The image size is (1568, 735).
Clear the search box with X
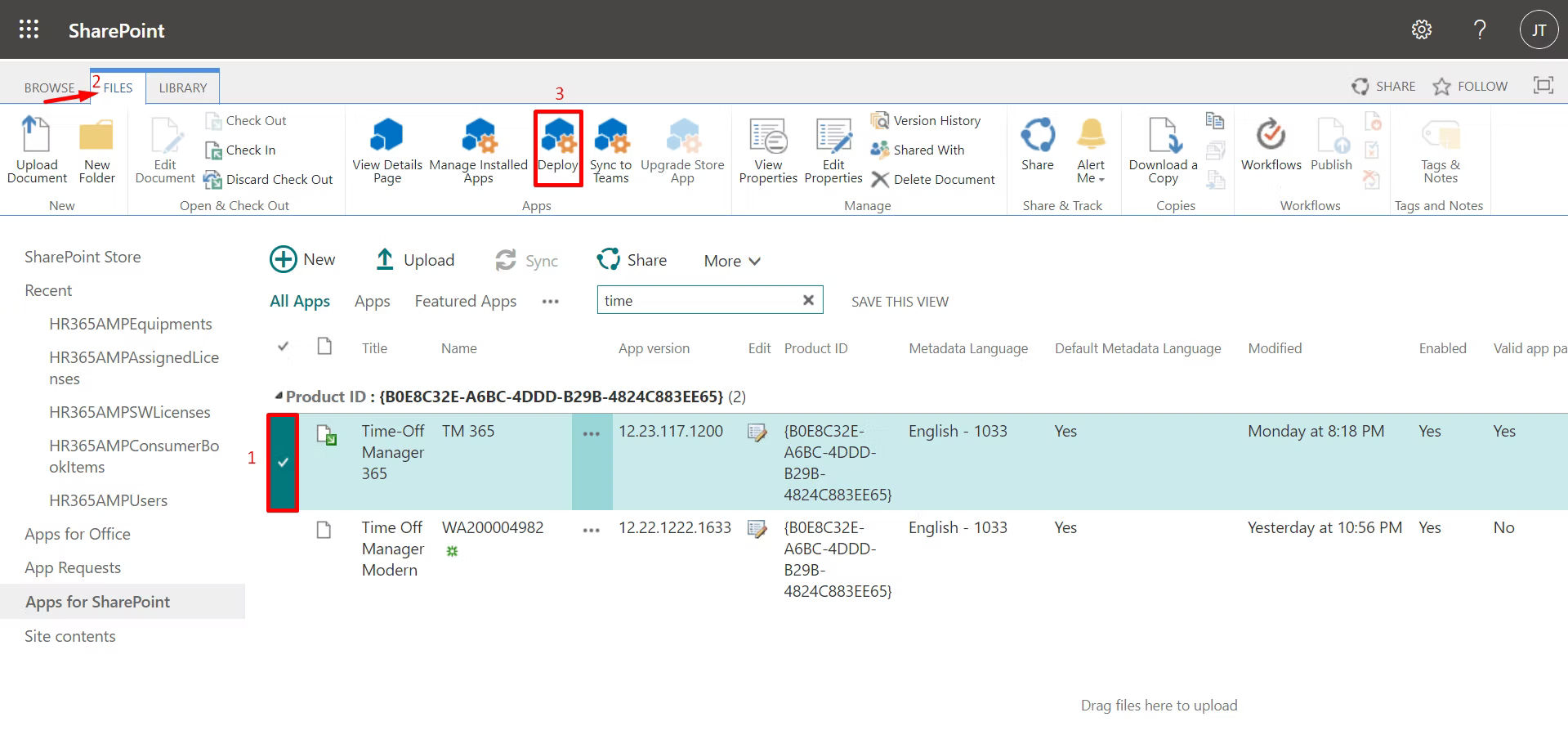click(x=808, y=300)
